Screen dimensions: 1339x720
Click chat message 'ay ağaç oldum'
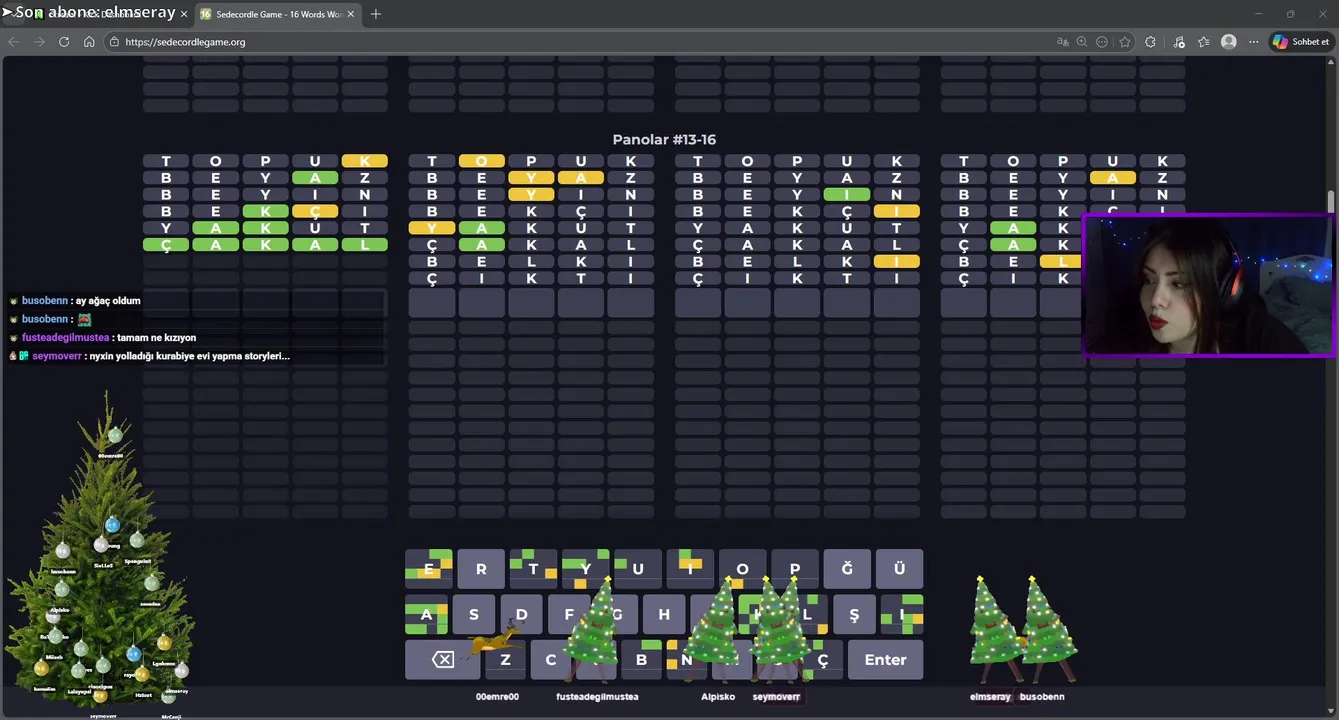coord(108,301)
